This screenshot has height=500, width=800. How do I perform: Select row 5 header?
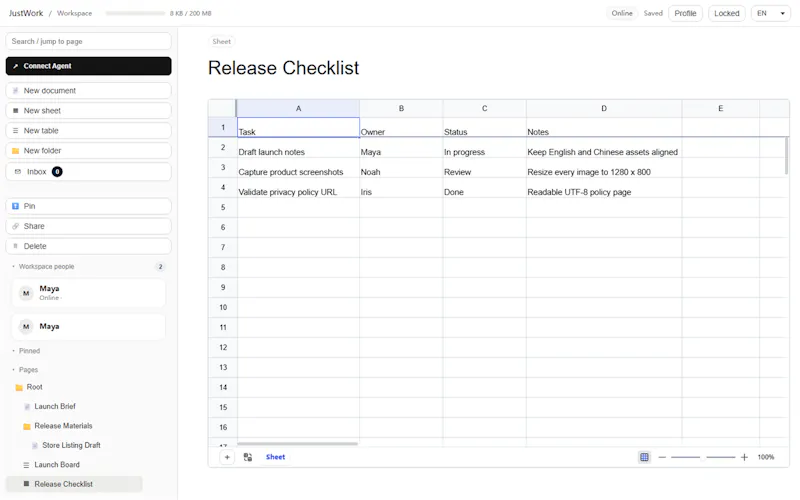(x=223, y=208)
